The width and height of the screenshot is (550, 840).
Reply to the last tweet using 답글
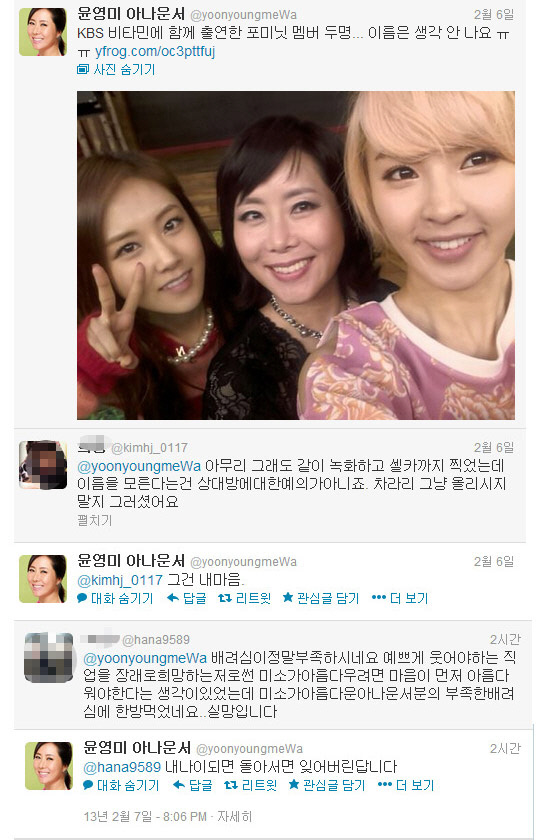[192, 785]
